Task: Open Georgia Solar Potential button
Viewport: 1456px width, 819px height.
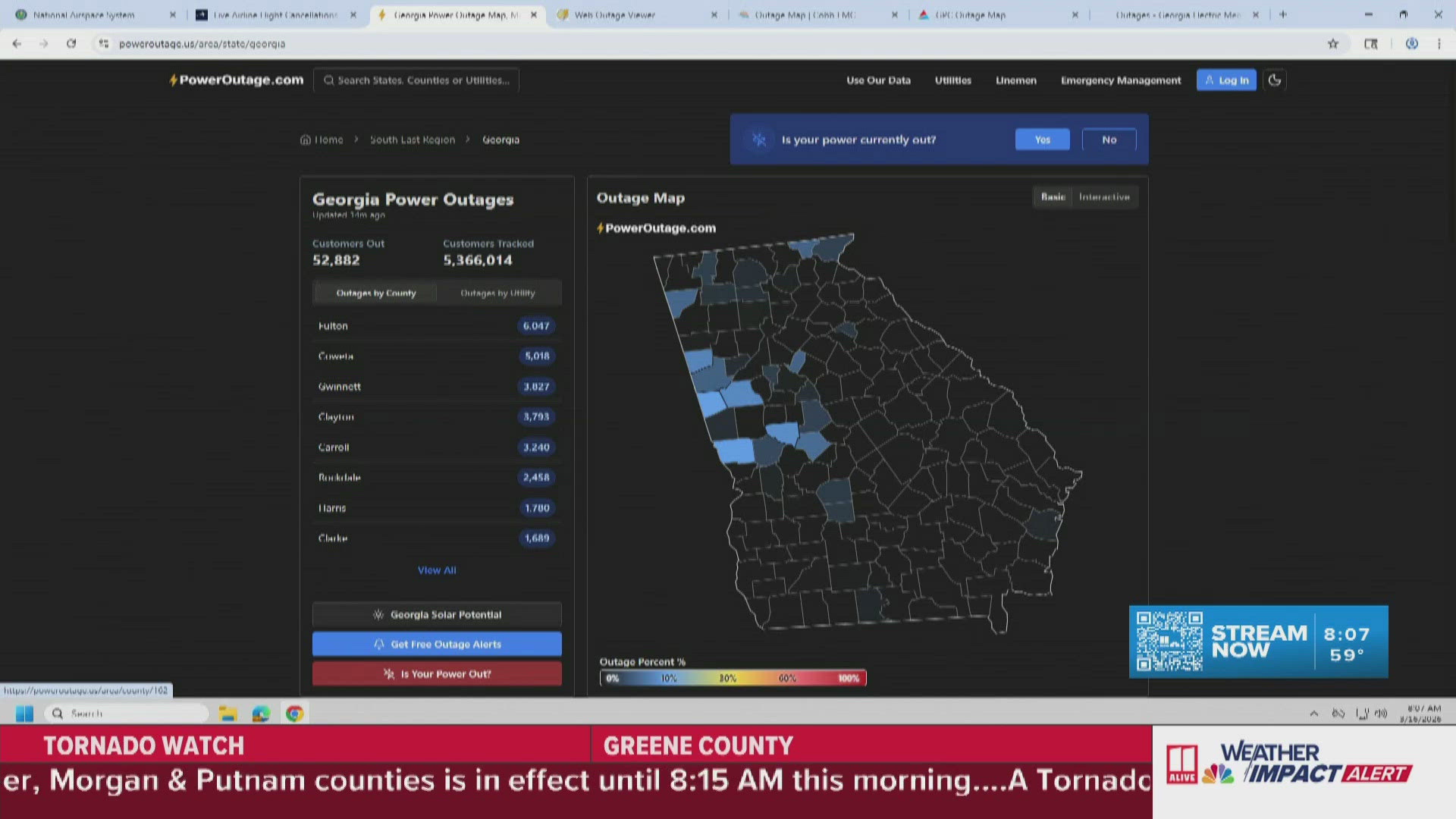Action: [x=437, y=614]
